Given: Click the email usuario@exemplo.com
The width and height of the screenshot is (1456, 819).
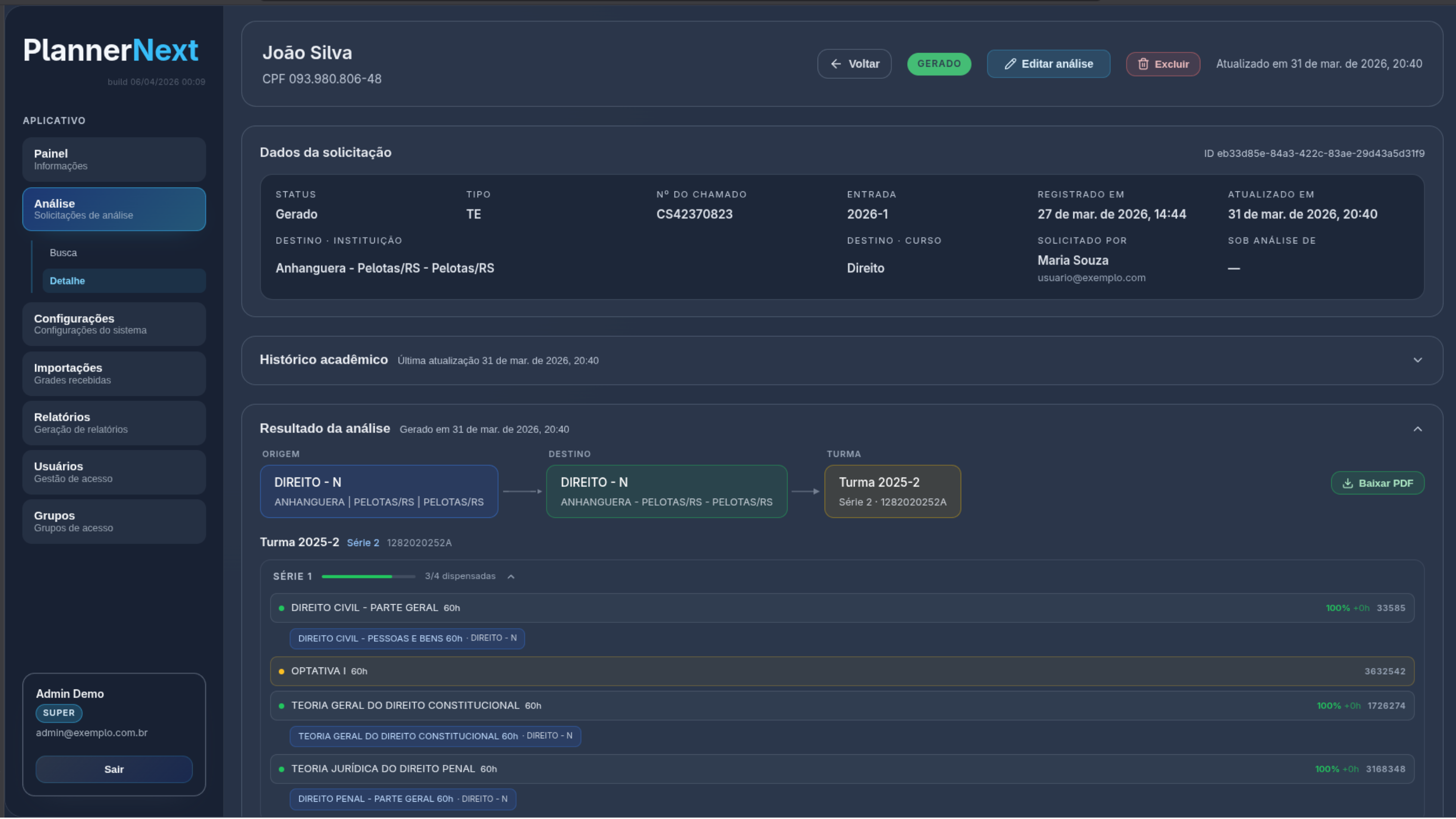Looking at the screenshot, I should [x=1092, y=278].
